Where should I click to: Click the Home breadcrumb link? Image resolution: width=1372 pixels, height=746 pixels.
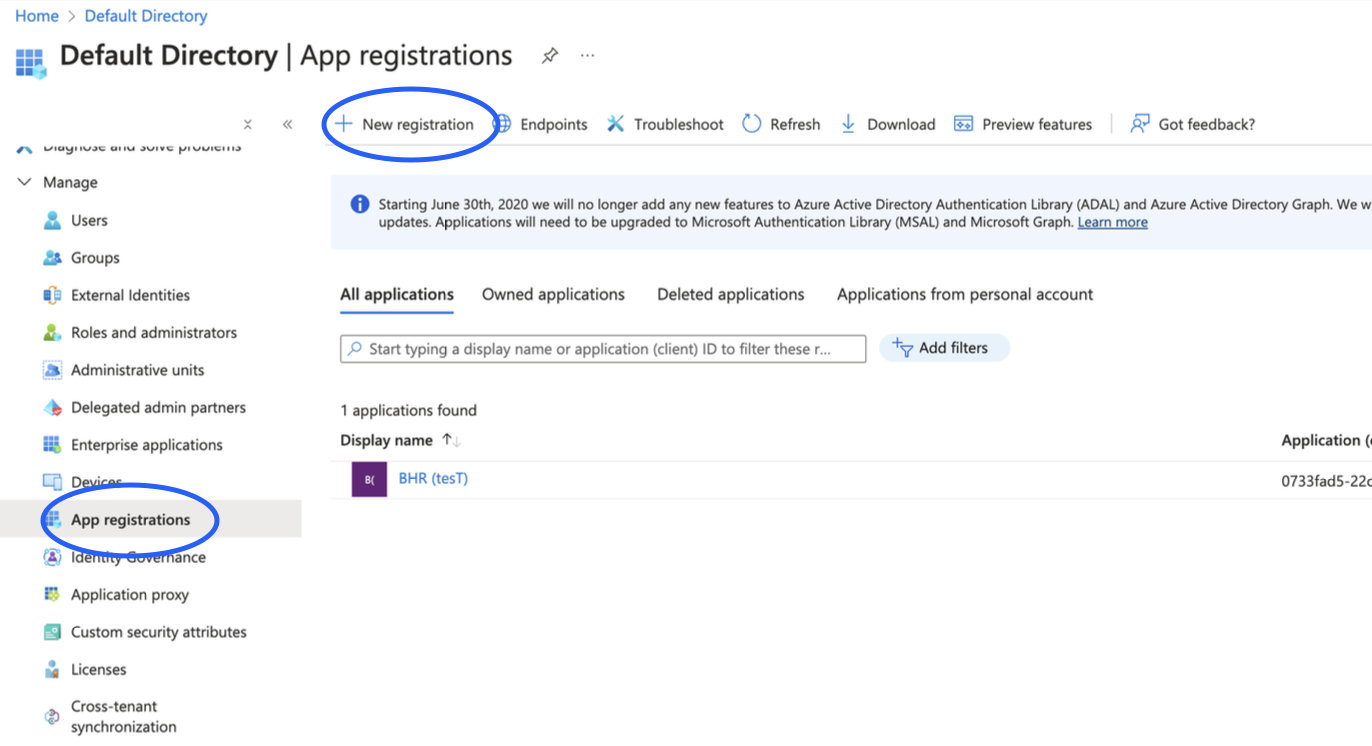36,16
